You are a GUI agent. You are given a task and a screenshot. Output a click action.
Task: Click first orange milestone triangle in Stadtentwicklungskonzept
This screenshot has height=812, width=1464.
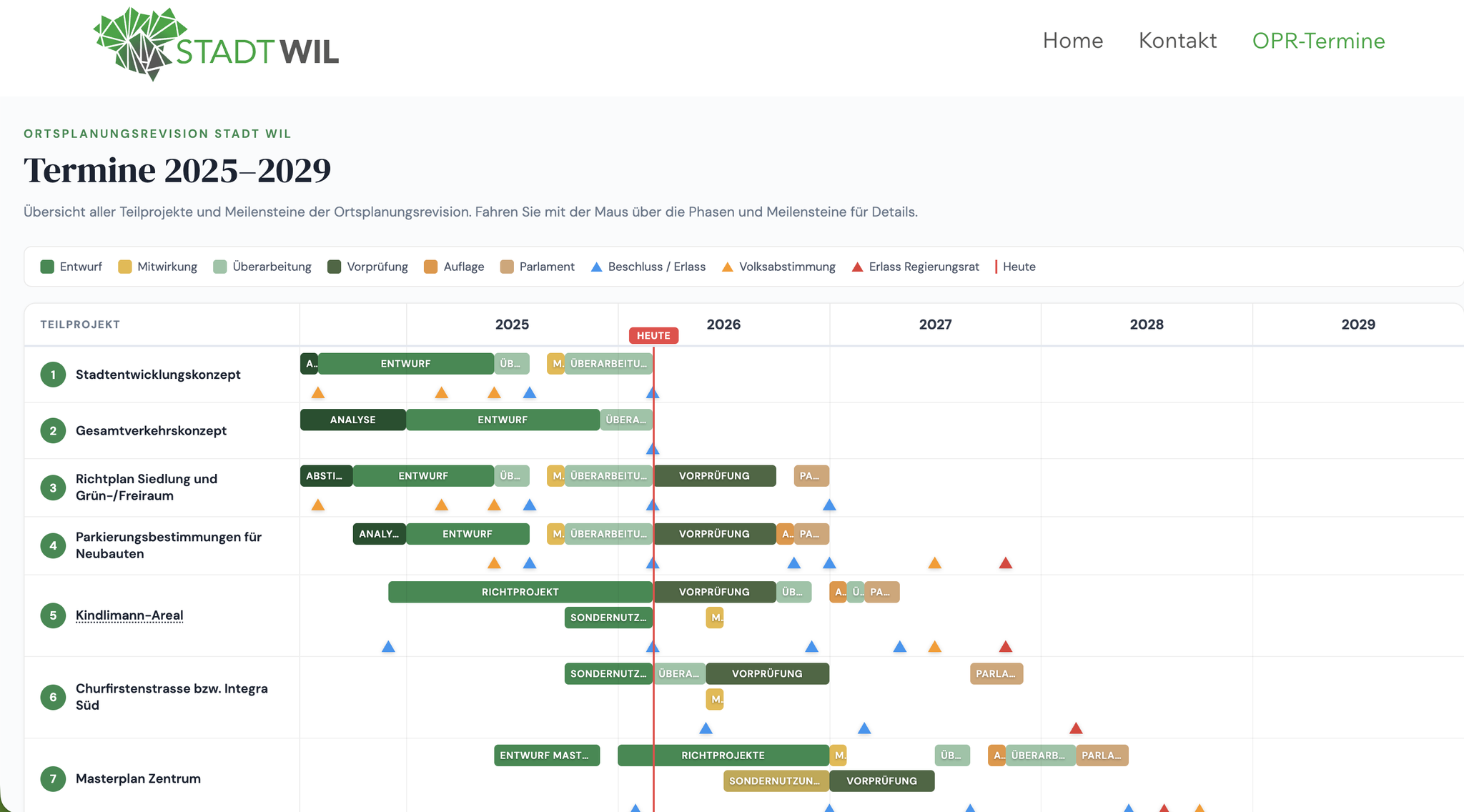(318, 393)
